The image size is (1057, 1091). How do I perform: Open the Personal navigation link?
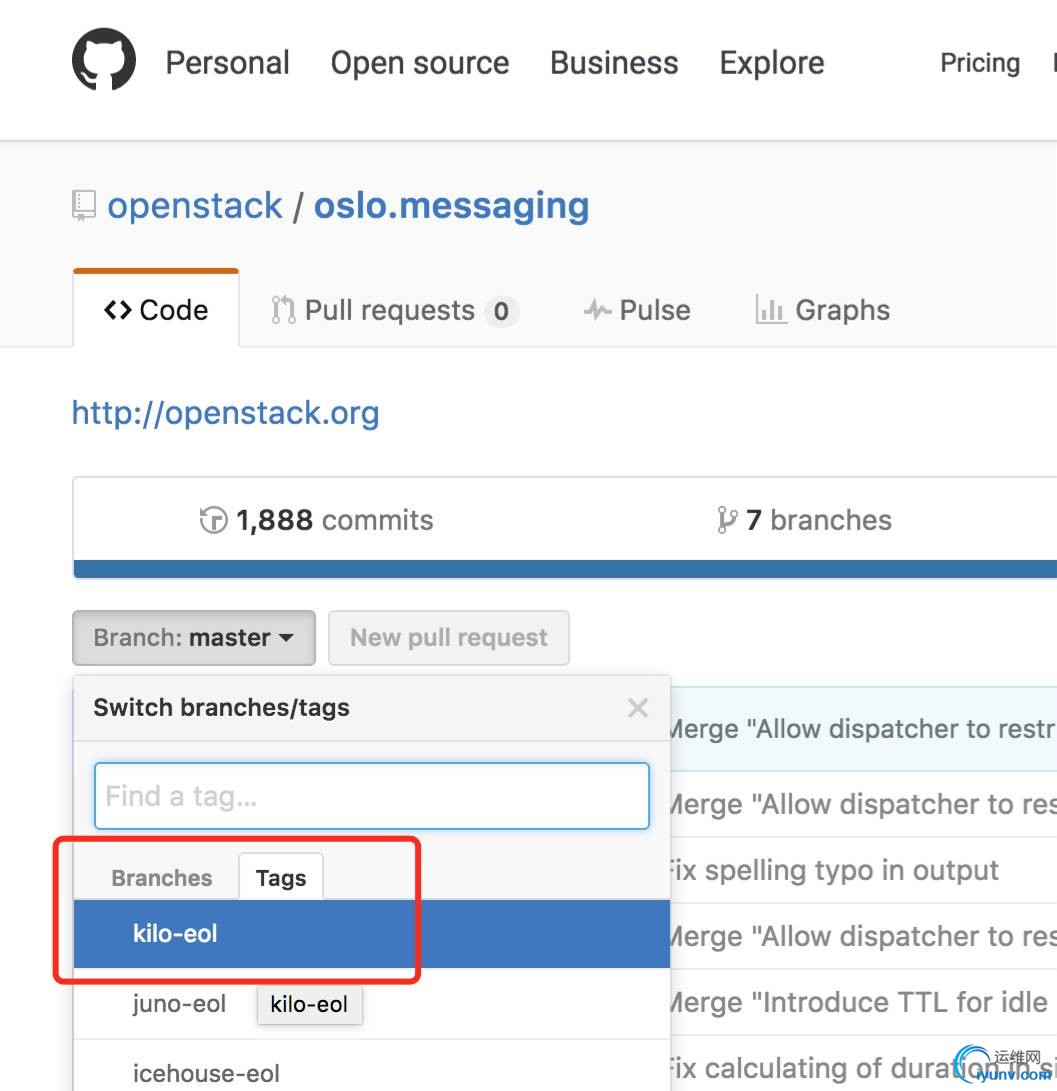(228, 63)
